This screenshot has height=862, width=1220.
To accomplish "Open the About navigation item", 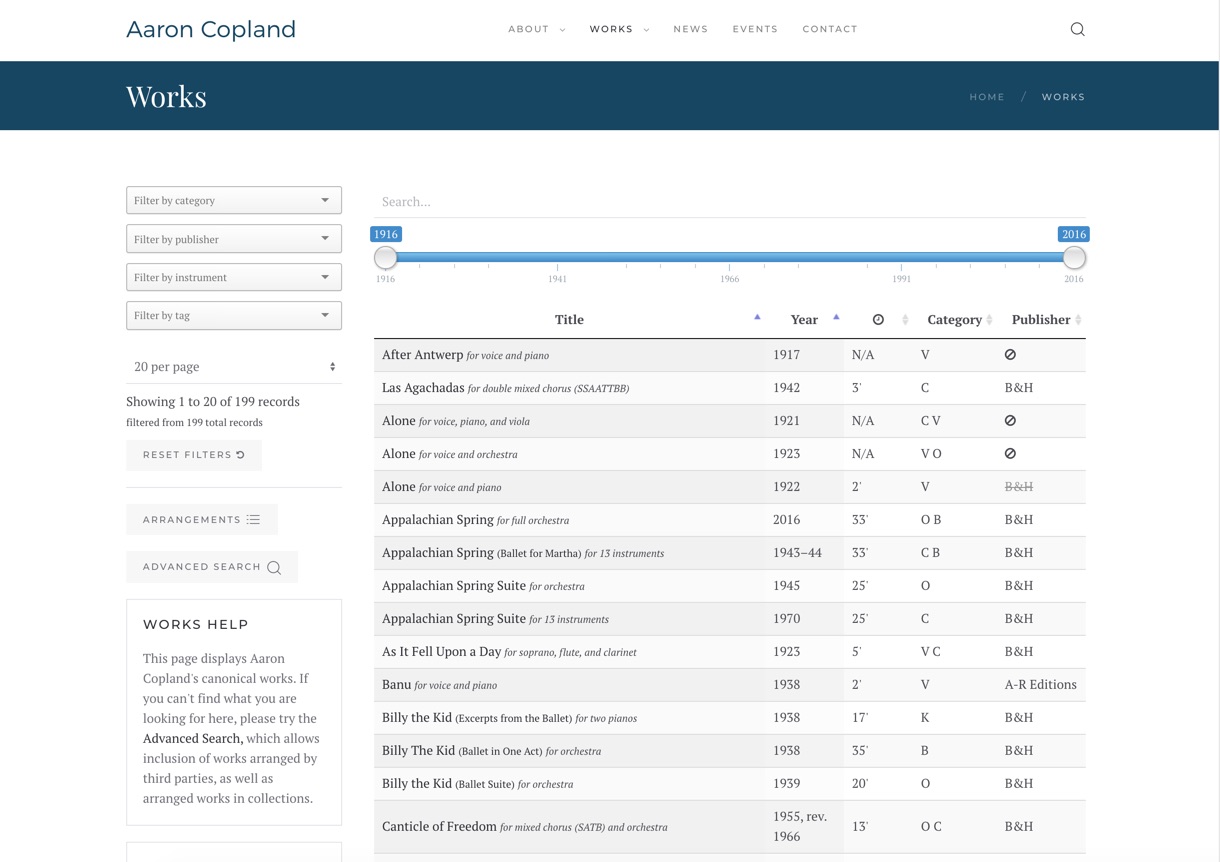I will click(x=529, y=29).
